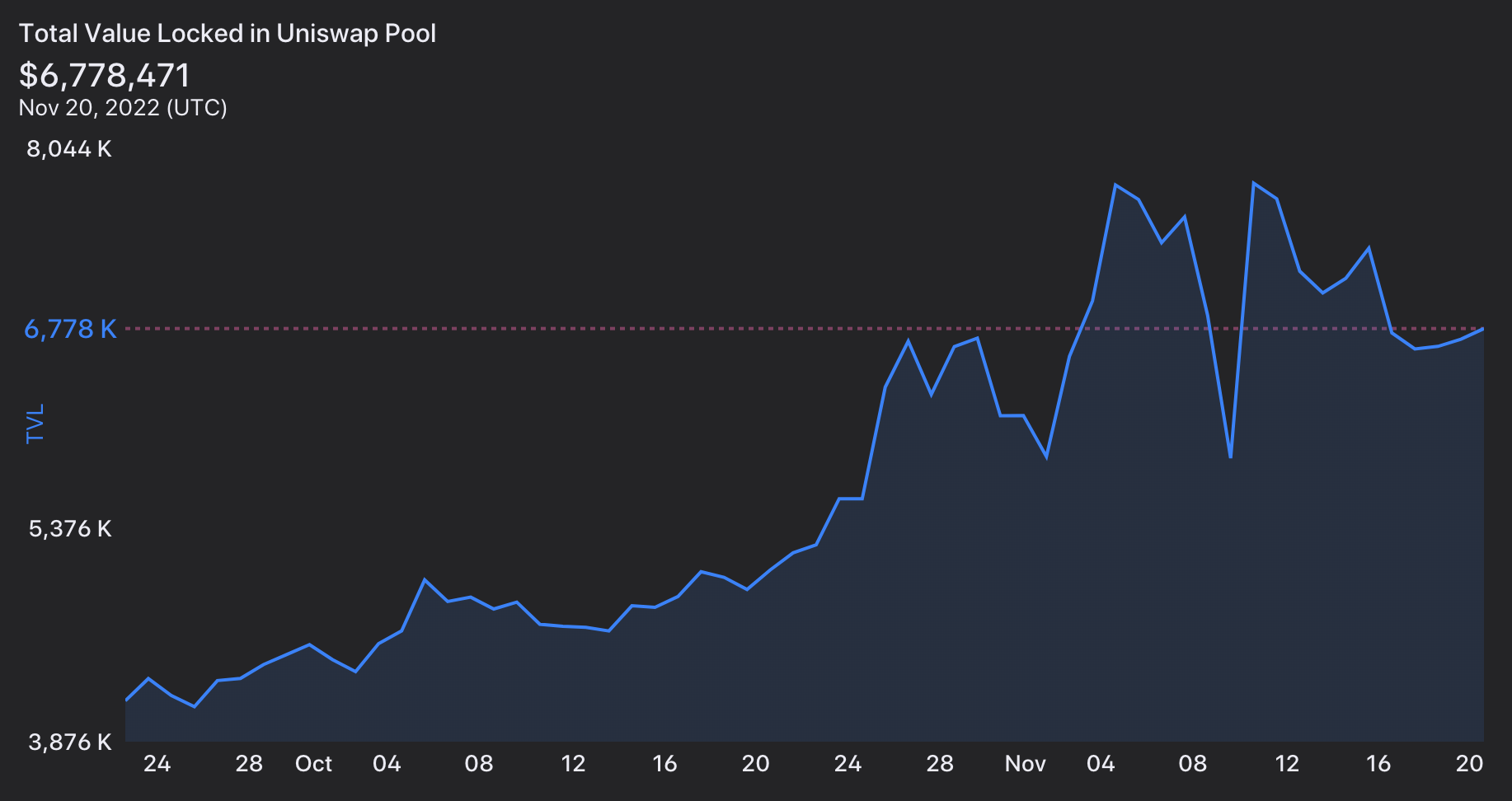1512x801 pixels.
Task: Select the Oct month label on x-axis
Action: point(313,764)
